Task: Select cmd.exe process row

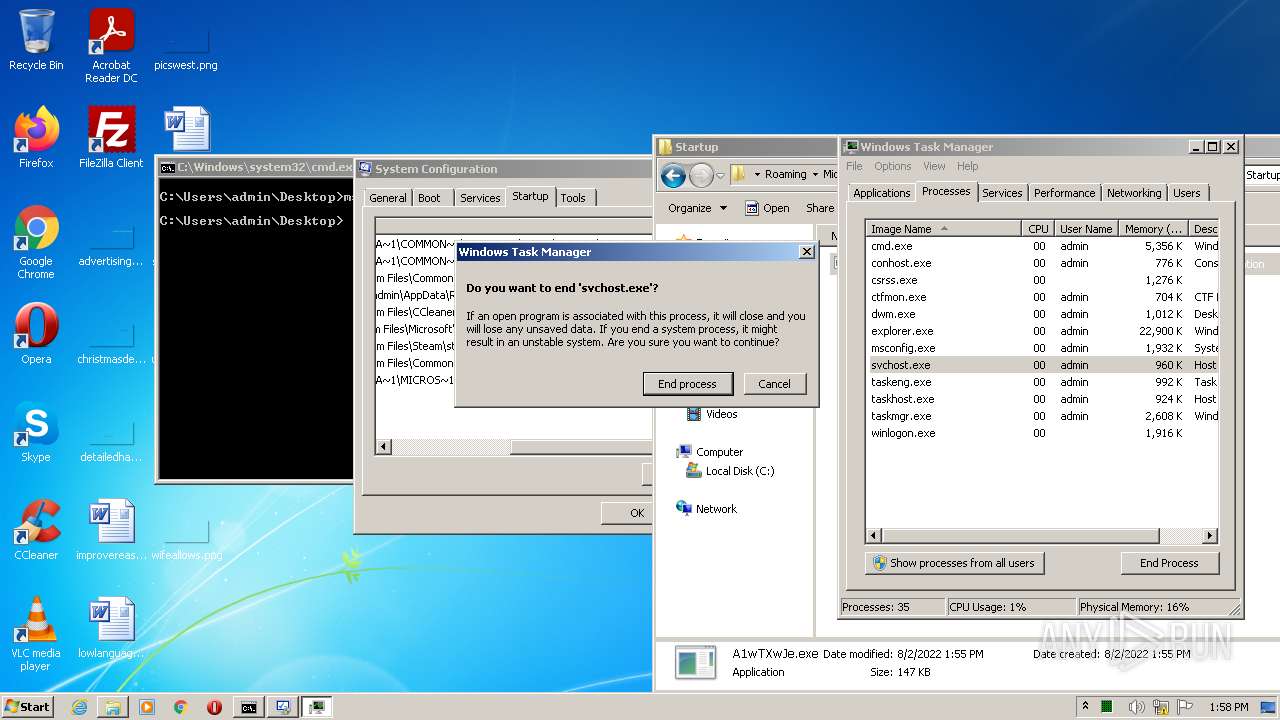Action: tap(1042, 246)
